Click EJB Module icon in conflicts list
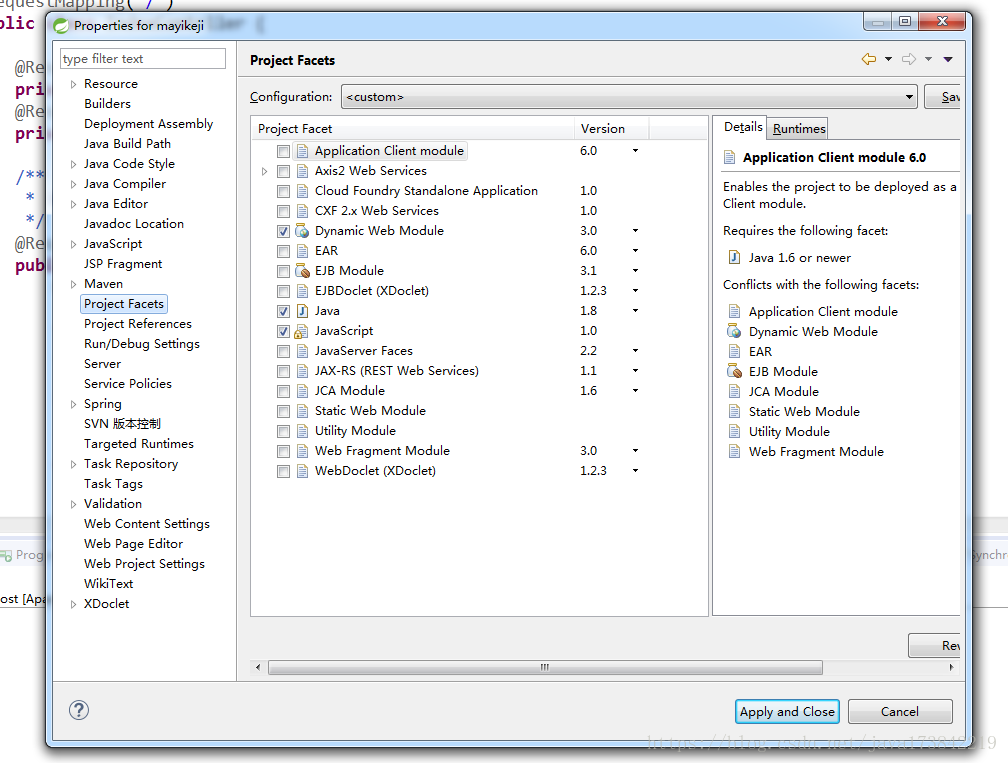This screenshot has height=763, width=1008. [x=734, y=372]
